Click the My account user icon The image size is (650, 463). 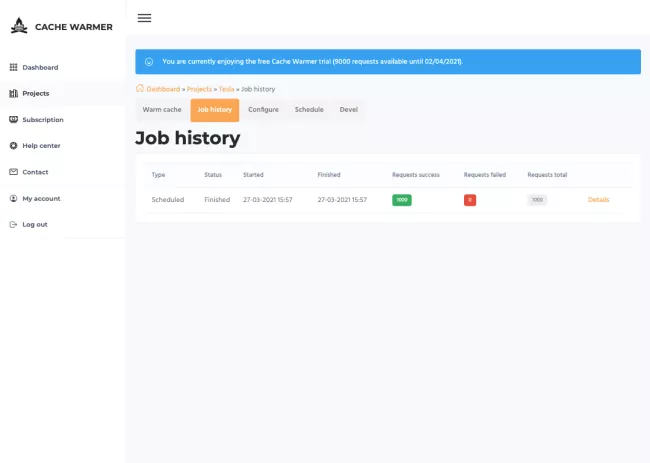click(x=13, y=198)
